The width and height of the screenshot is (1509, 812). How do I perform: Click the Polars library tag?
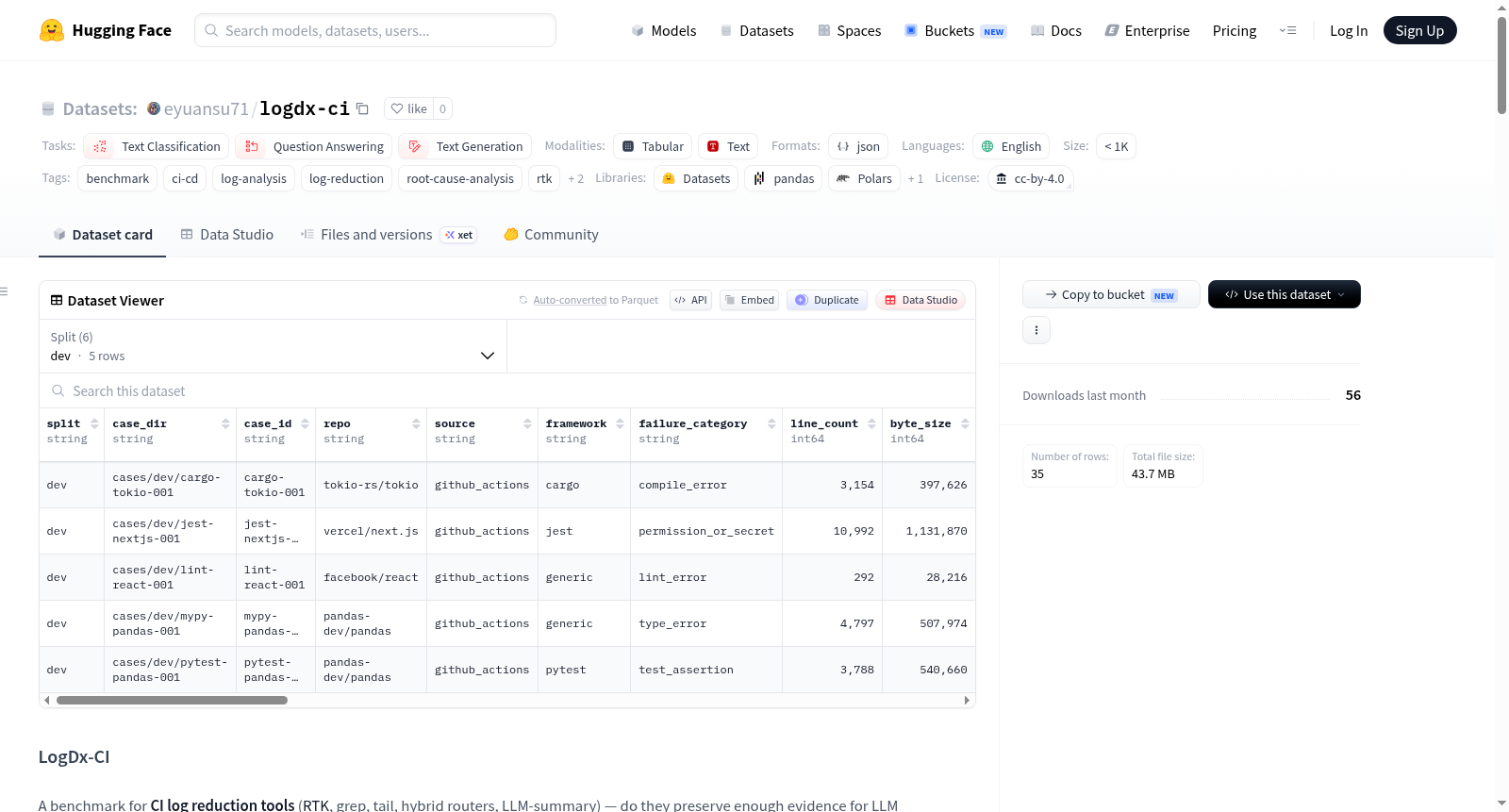click(864, 178)
